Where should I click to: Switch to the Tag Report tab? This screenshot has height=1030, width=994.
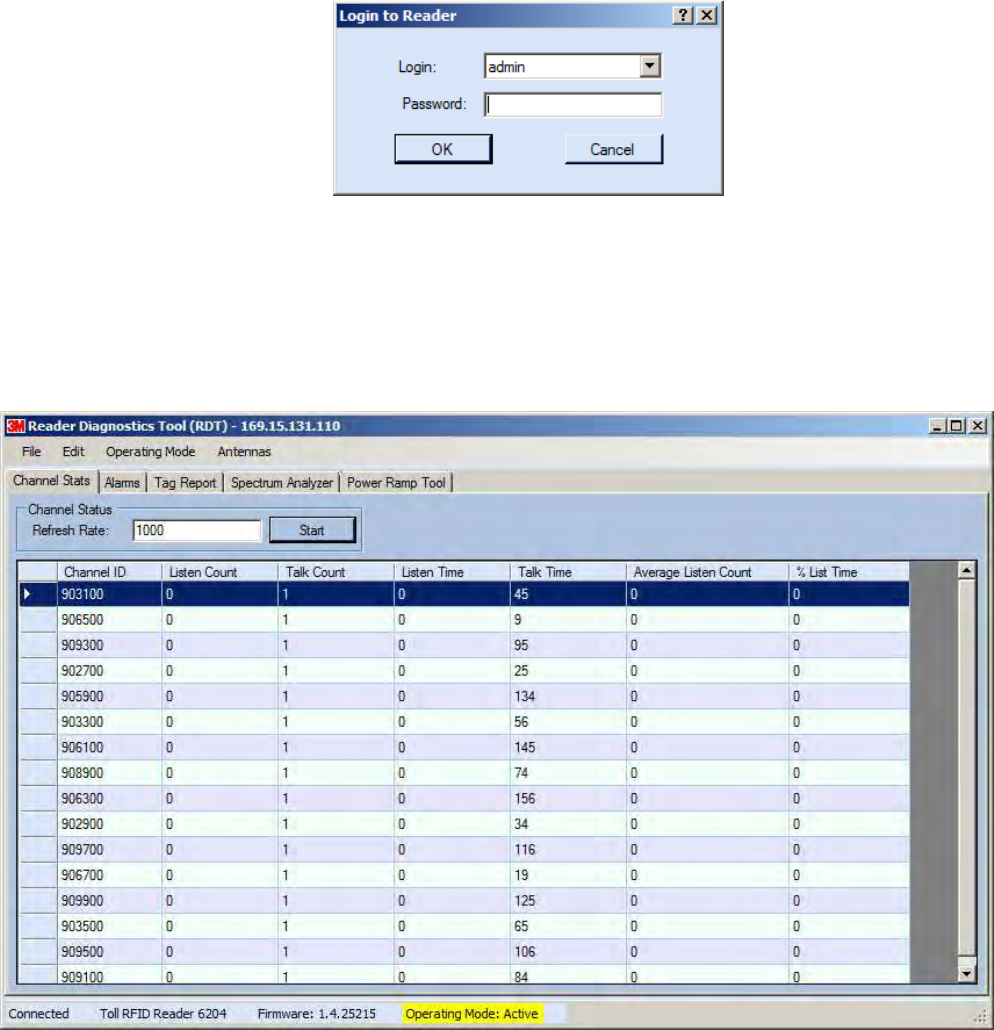click(x=185, y=483)
